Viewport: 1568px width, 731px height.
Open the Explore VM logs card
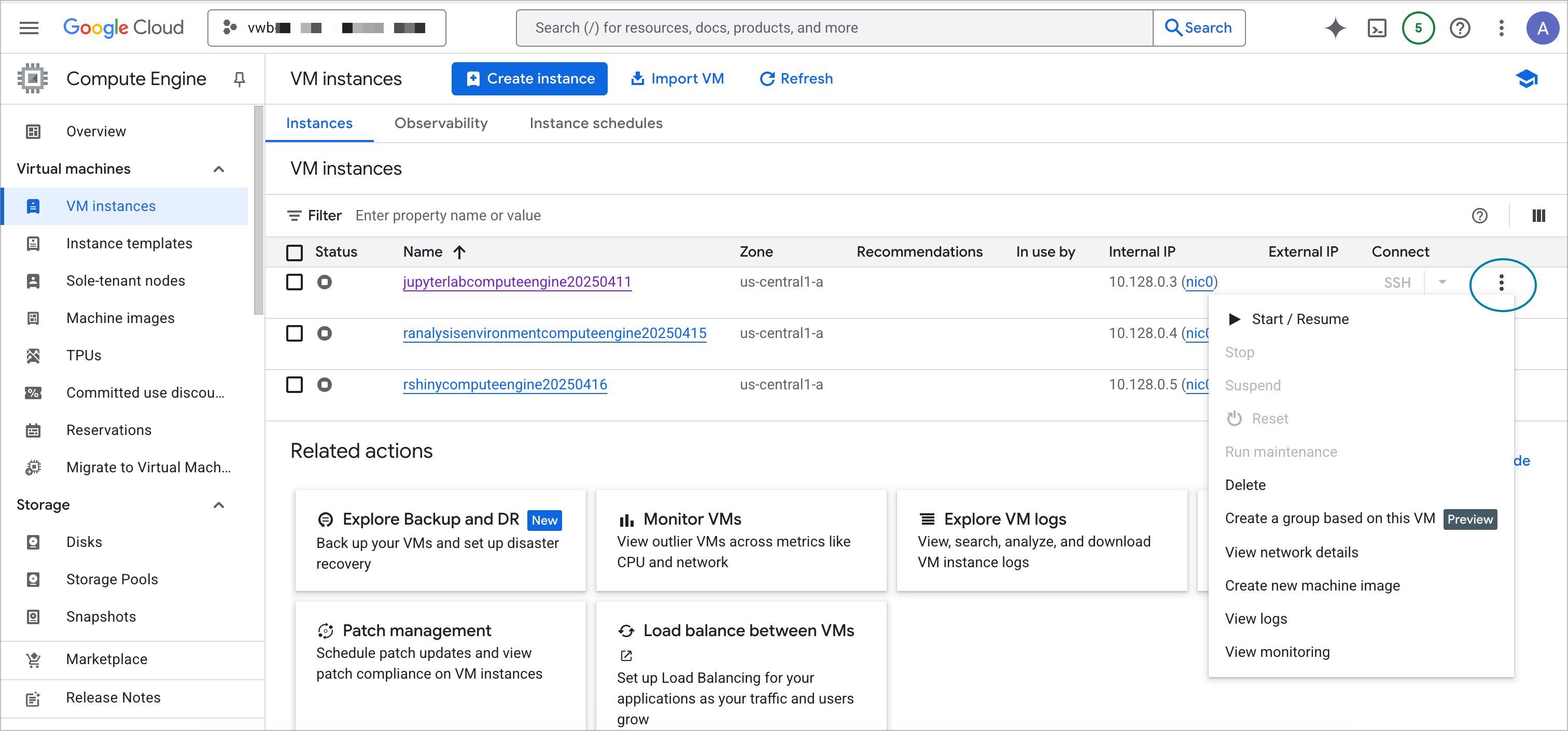(x=1042, y=540)
